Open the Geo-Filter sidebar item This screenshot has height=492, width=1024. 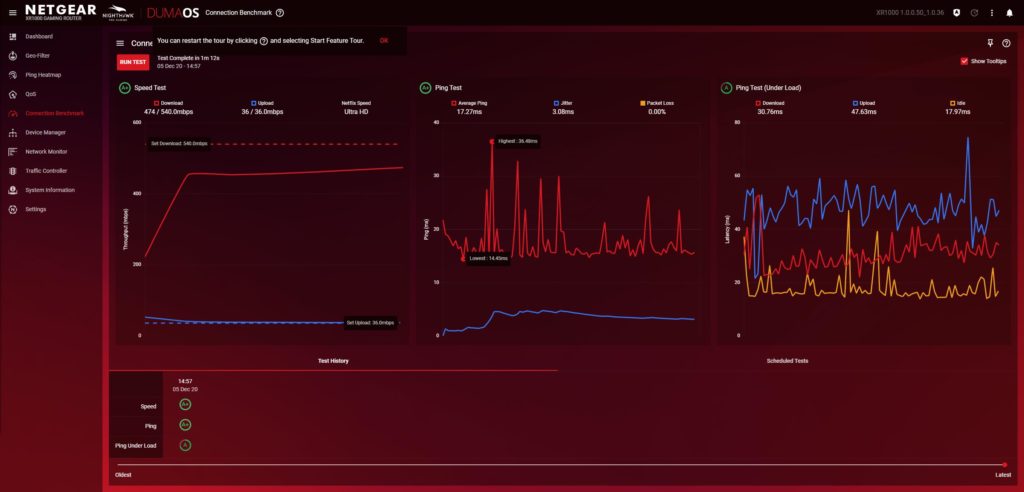point(38,56)
